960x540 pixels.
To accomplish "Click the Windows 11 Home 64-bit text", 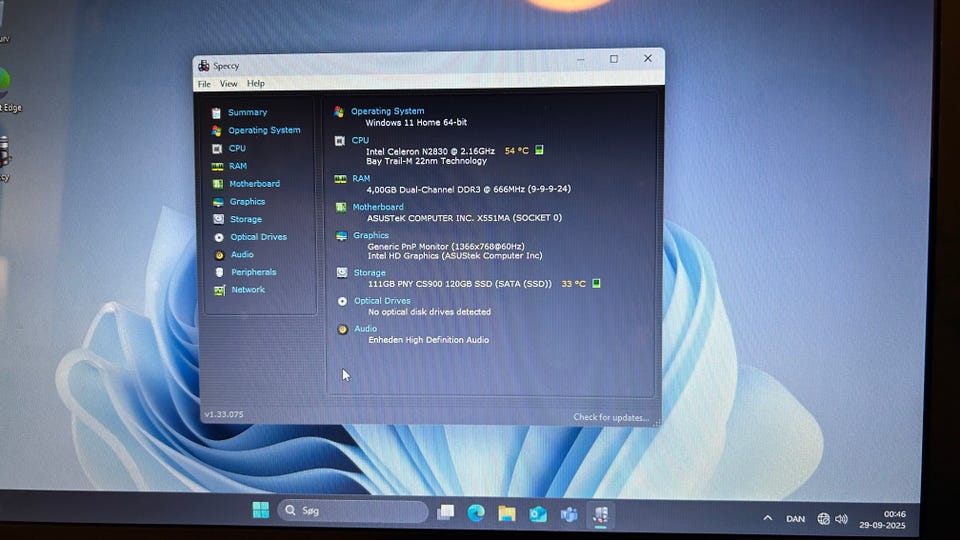I will pos(416,122).
